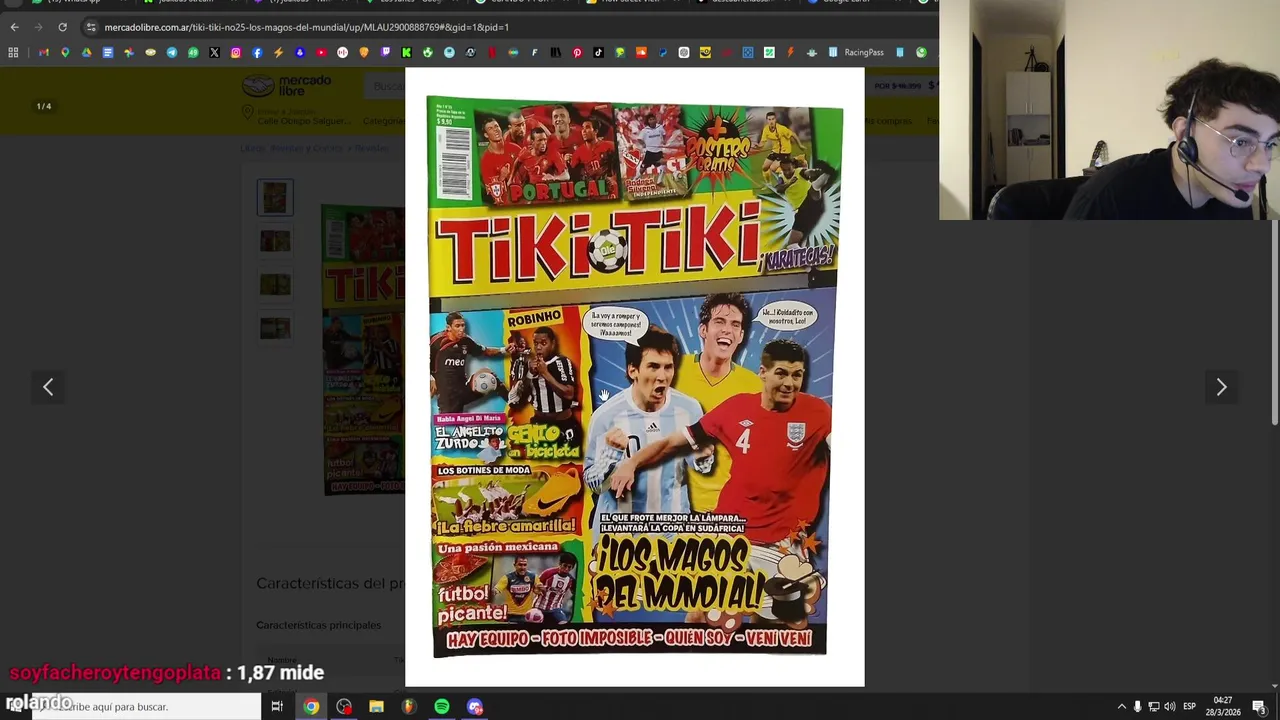This screenshot has height=720, width=1280.
Task: Select the fourth product thumbnail
Action: pyautogui.click(x=275, y=328)
